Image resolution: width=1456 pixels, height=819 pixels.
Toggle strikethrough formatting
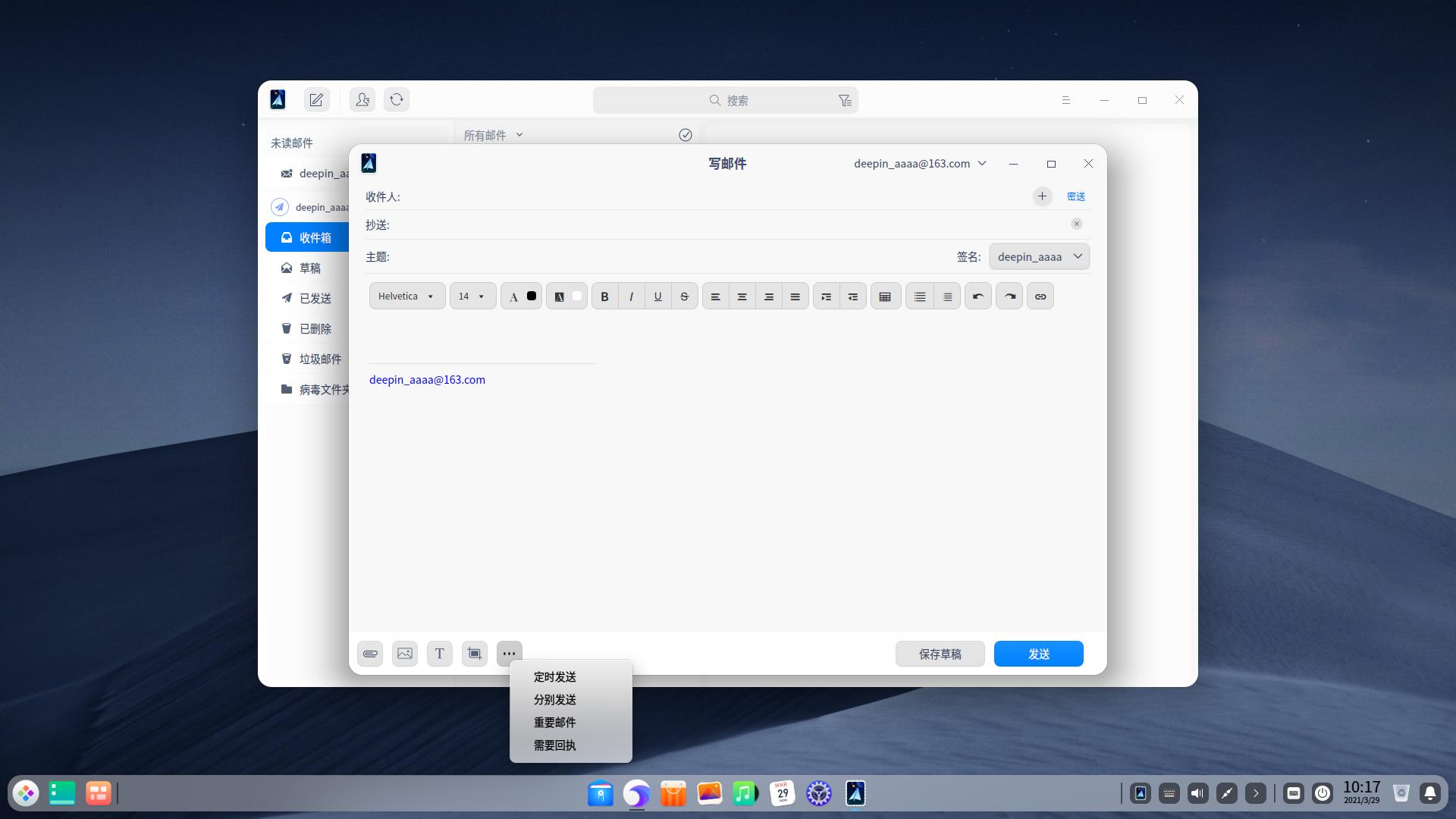pos(684,296)
